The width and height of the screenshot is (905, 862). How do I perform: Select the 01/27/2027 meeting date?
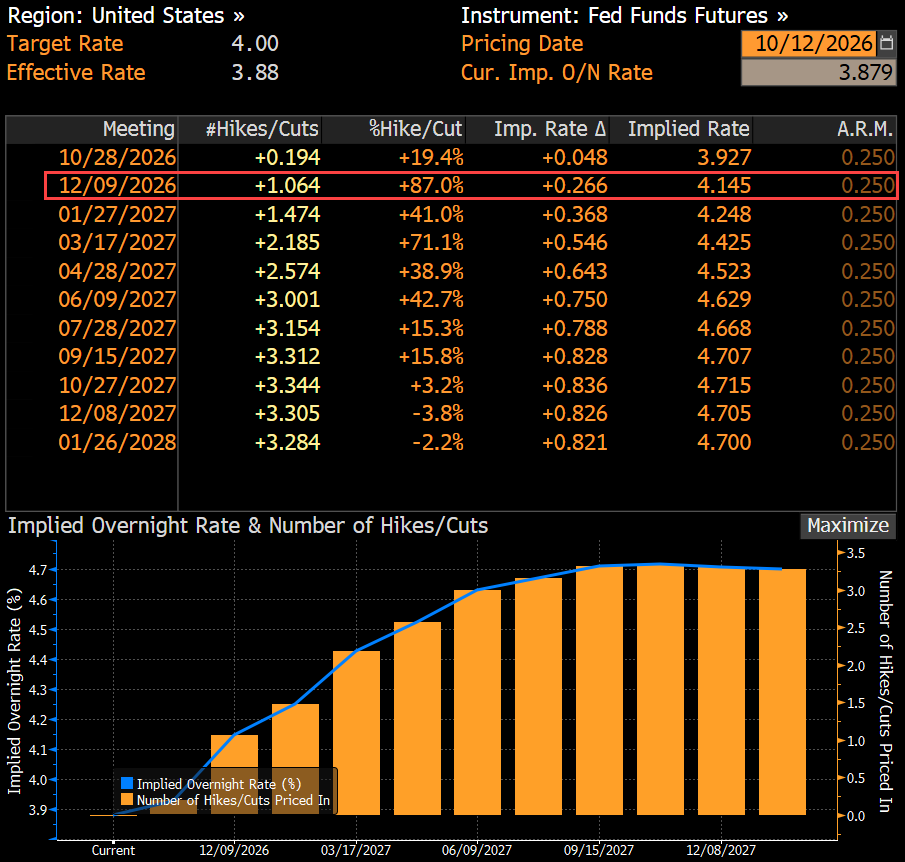point(117,214)
